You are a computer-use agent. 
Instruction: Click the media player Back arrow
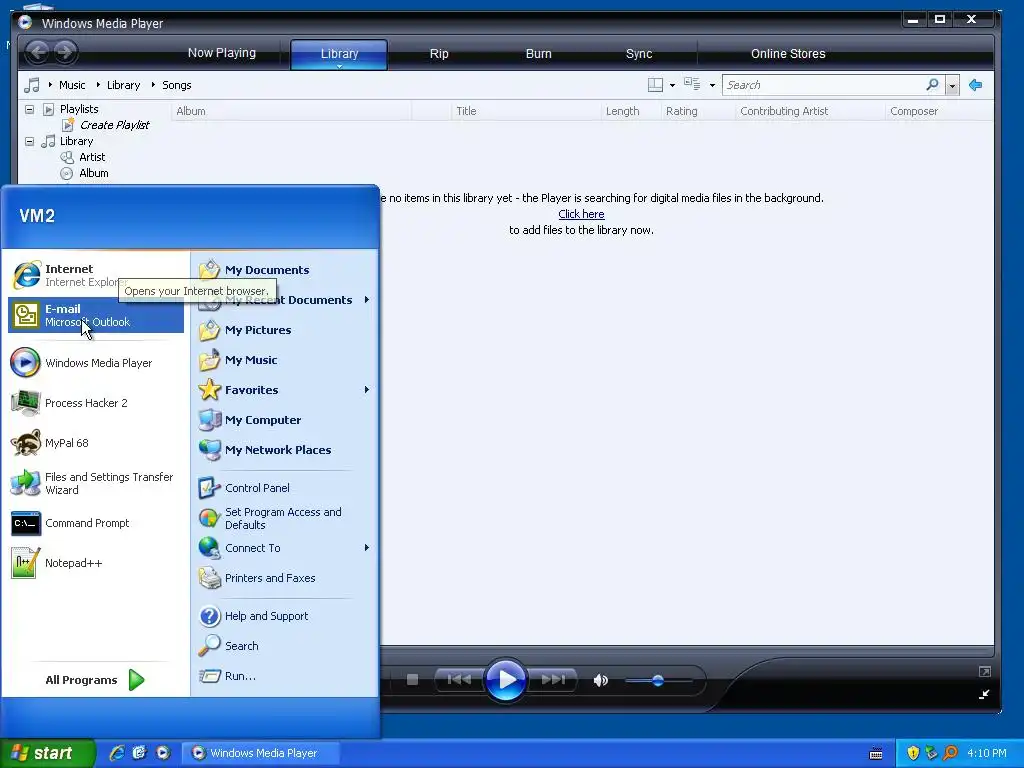click(38, 52)
